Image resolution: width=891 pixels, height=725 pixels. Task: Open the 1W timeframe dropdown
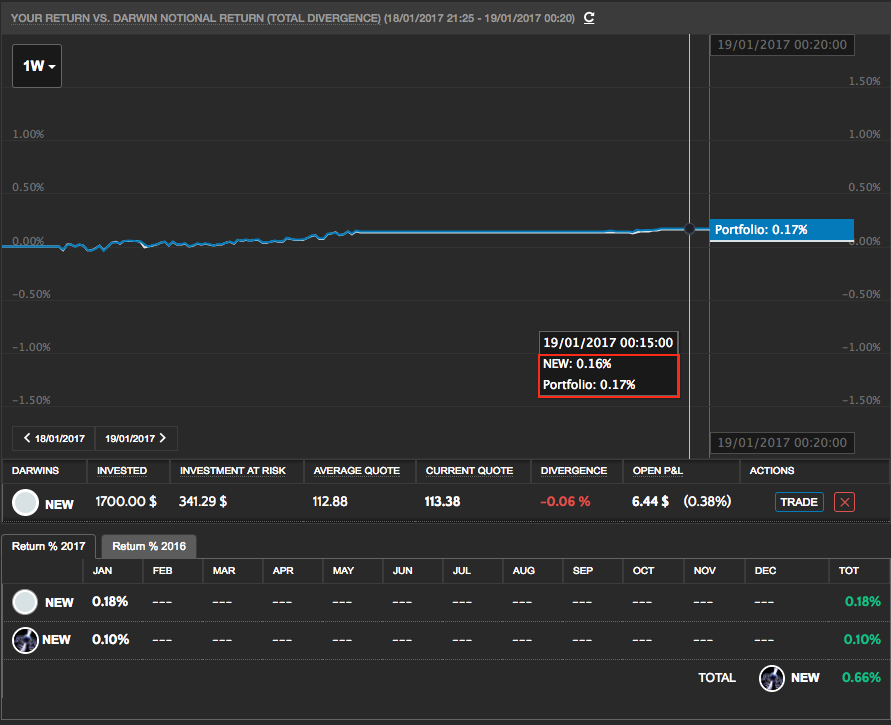click(37, 66)
